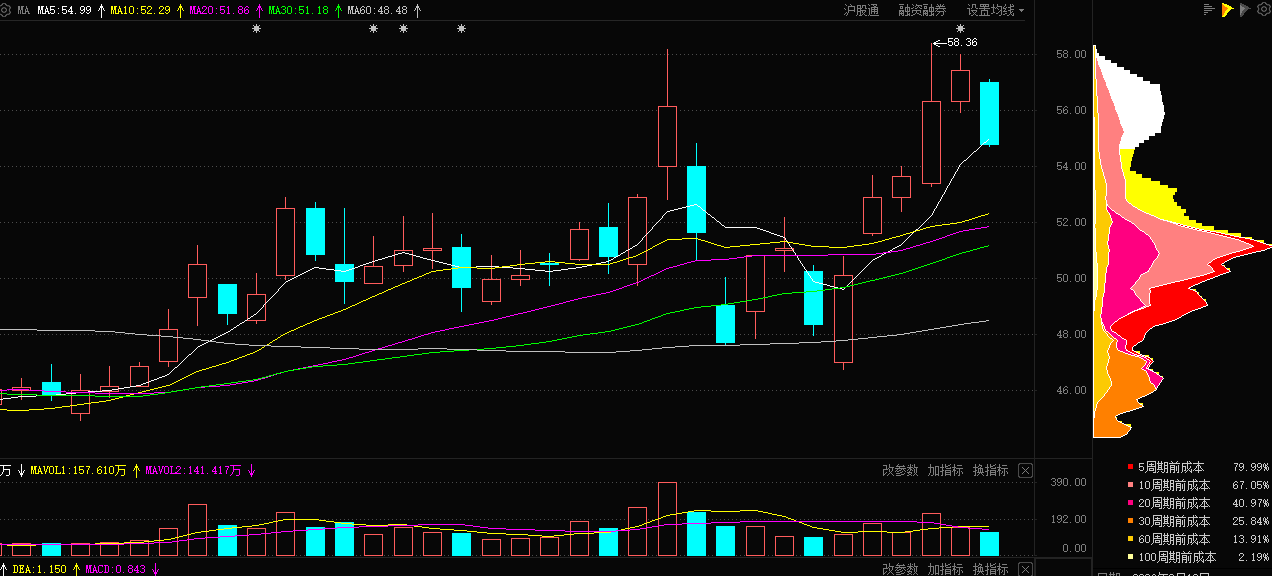The width and height of the screenshot is (1272, 576).
Task: Click 加指标 in the volume panel
Action: 945,470
